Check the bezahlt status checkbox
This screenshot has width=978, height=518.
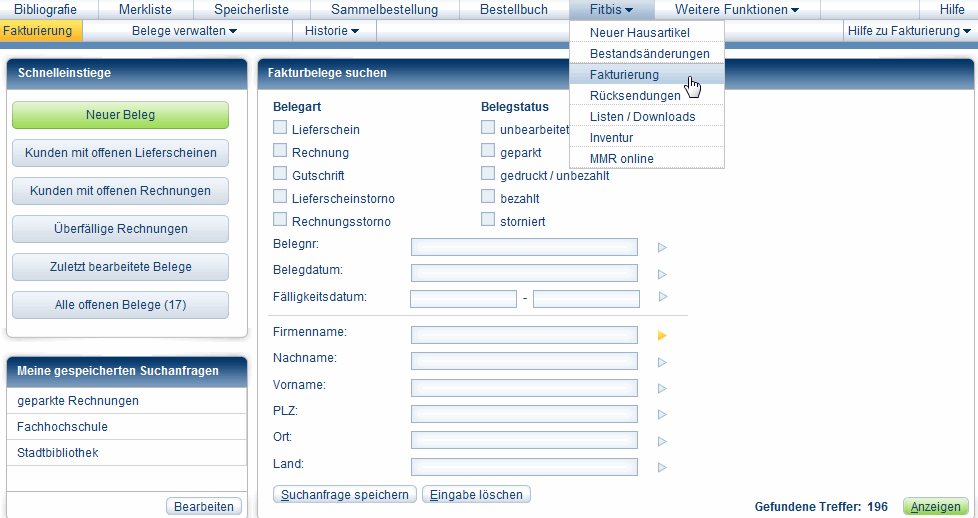(x=488, y=197)
